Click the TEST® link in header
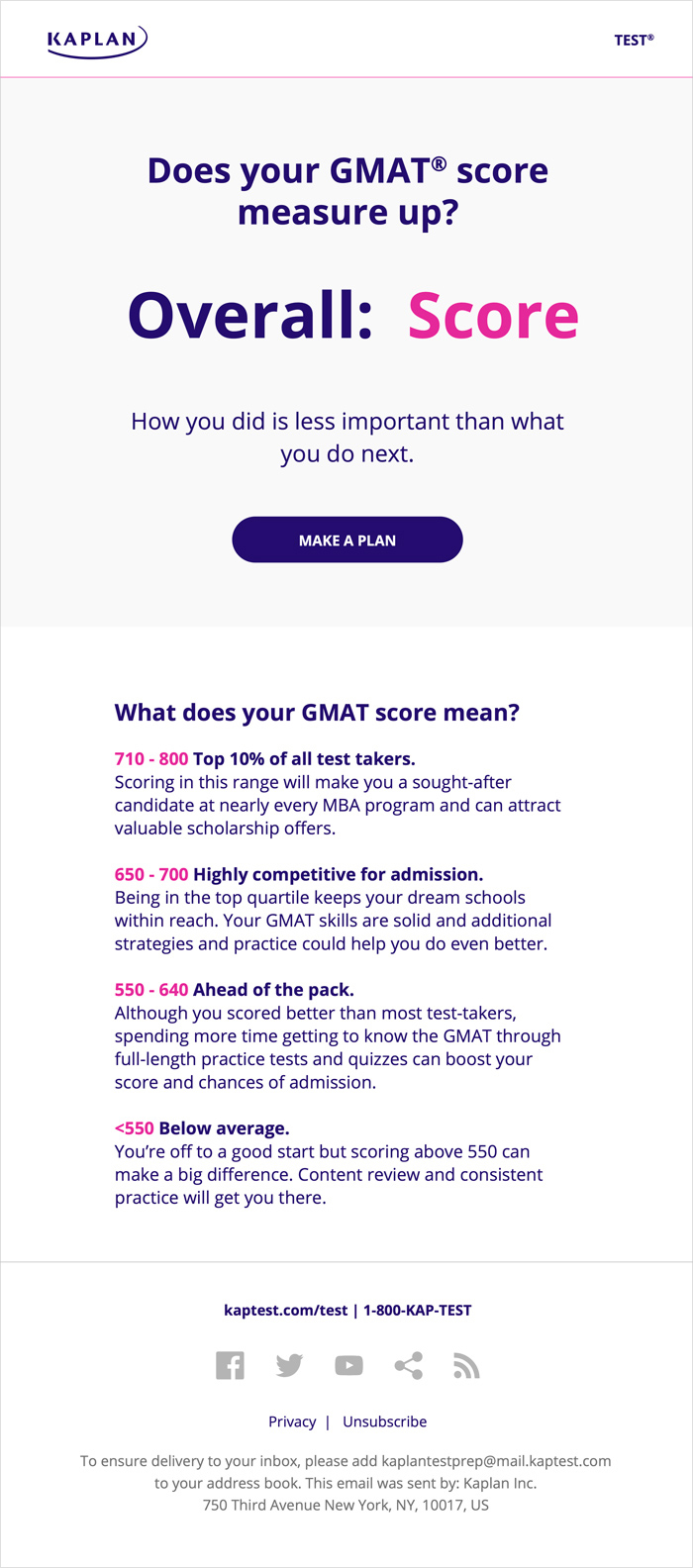Viewport: 693px width, 1568px height. coord(634,41)
